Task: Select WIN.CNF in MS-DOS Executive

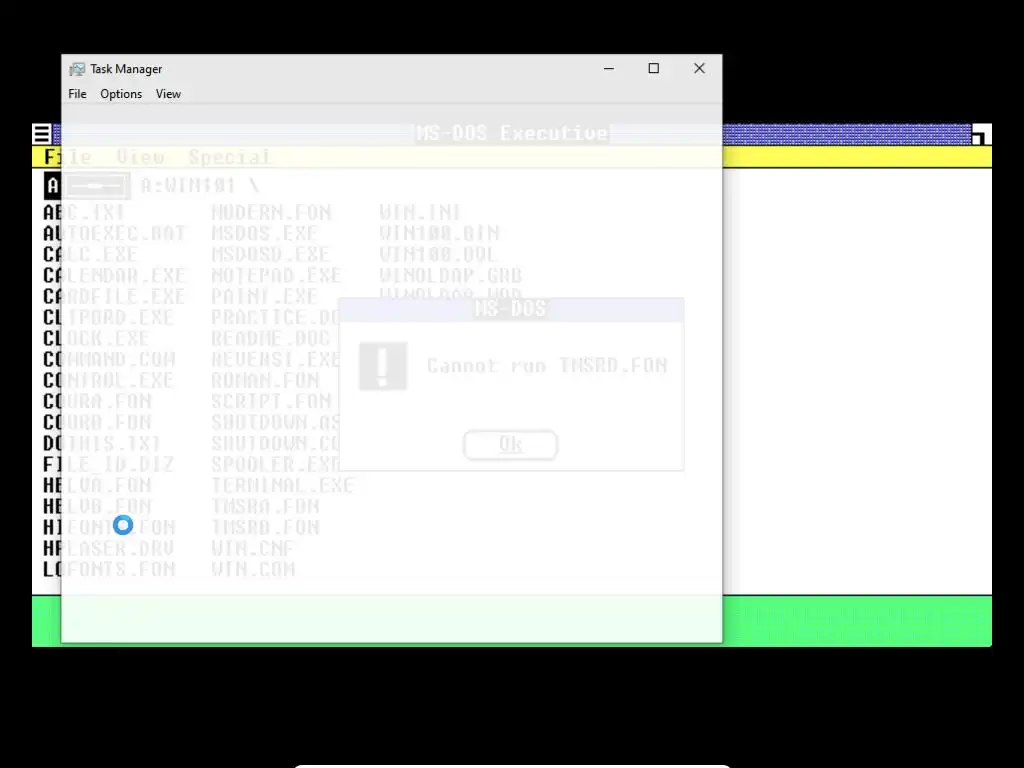Action: coord(252,548)
